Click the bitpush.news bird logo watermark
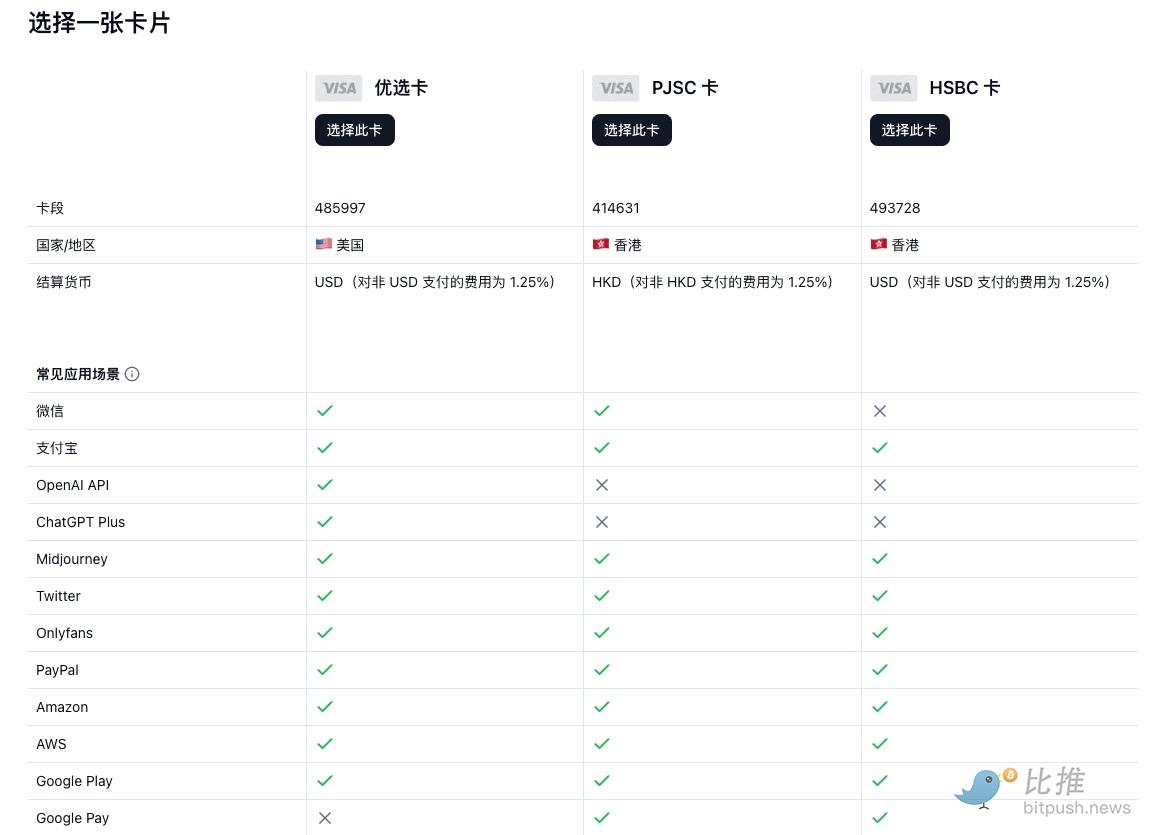The image size is (1151, 835). (983, 787)
